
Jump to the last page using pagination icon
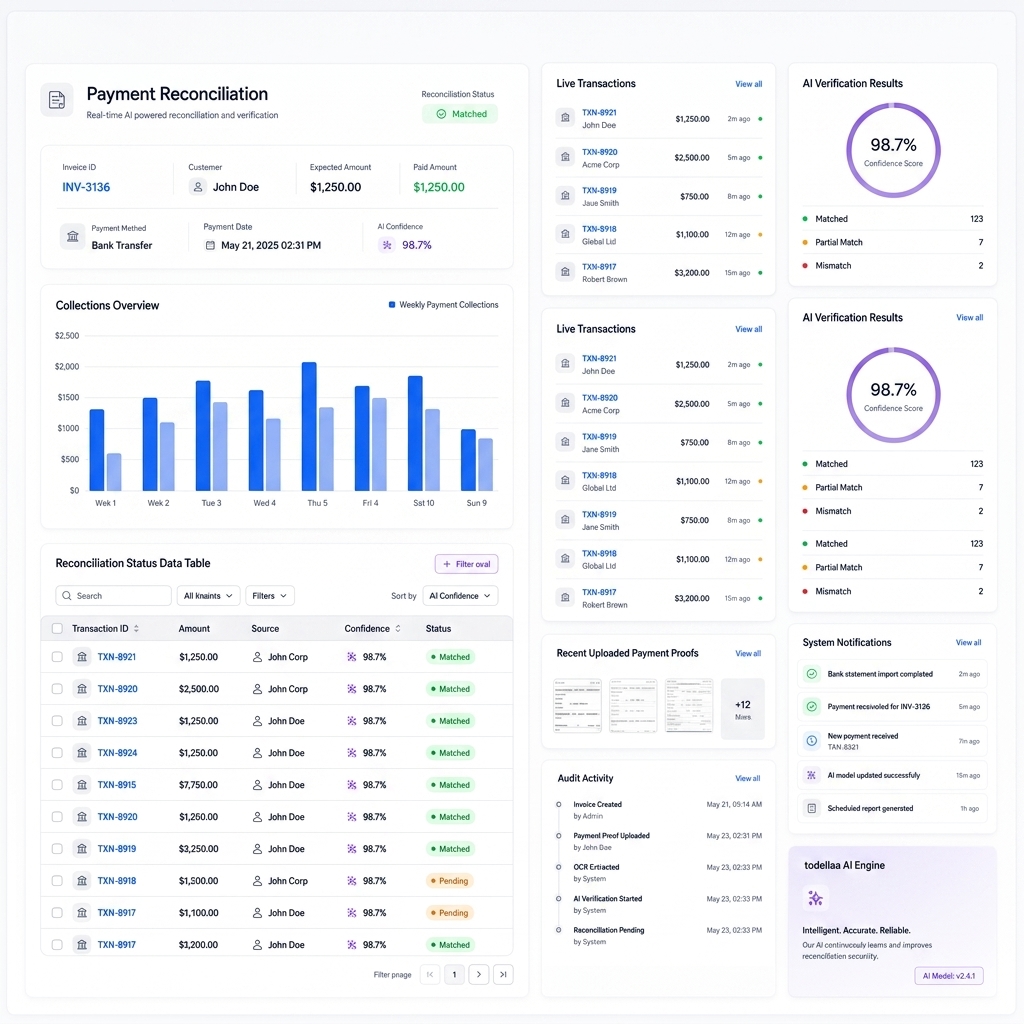point(503,974)
